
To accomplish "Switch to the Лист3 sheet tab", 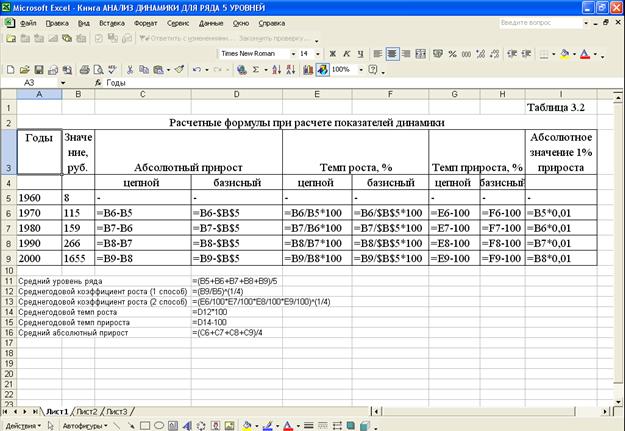I will [x=116, y=411].
